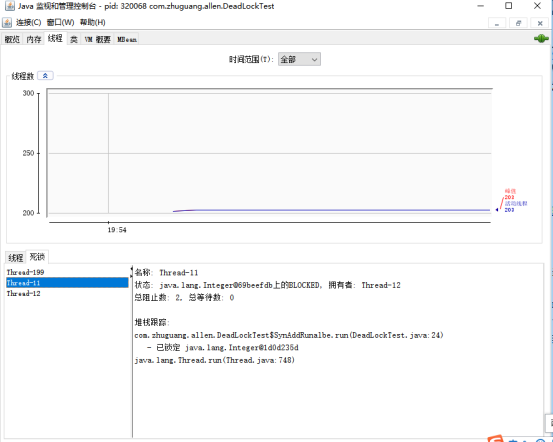This screenshot has height=442, width=553.
Task: Click the BLOCKED state line
Action: tap(268, 285)
